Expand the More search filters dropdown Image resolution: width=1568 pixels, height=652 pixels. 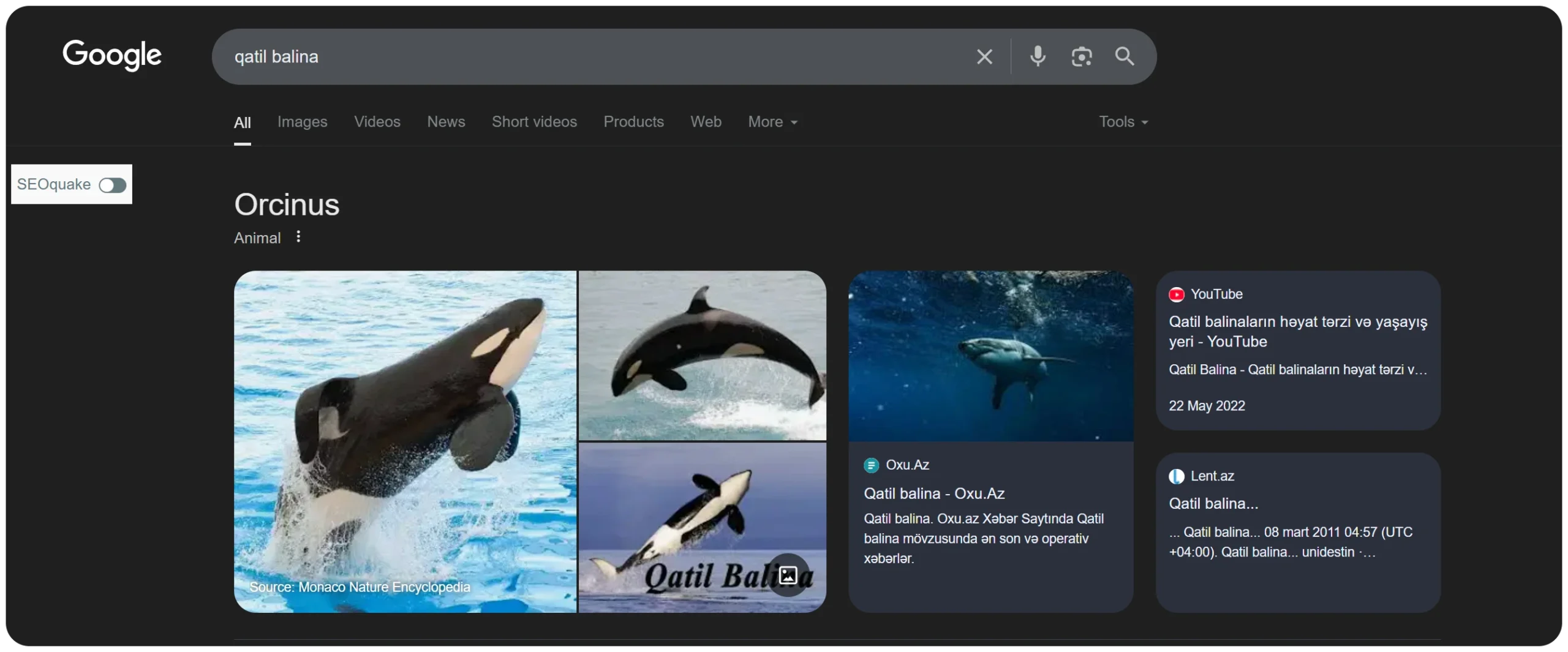[772, 122]
